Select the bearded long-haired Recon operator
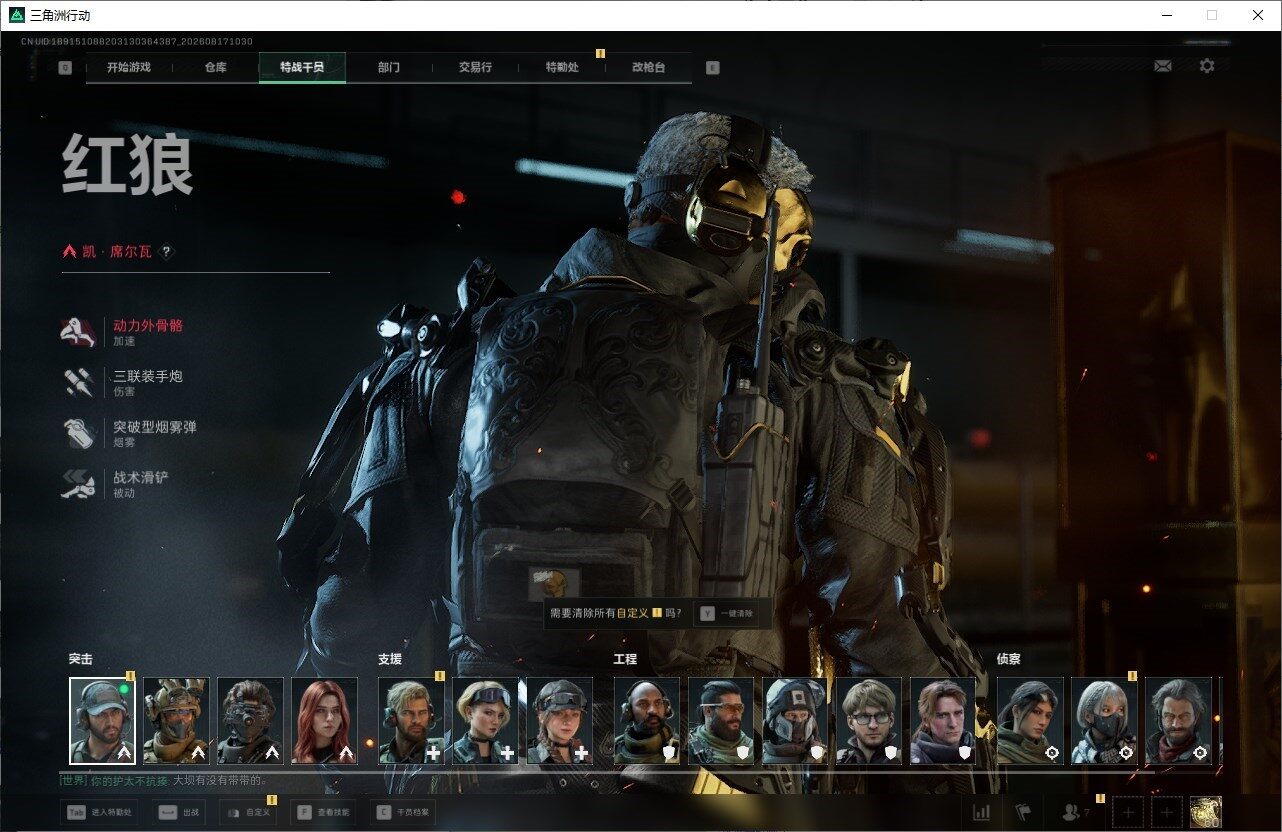This screenshot has height=832, width=1282. (x=1178, y=721)
